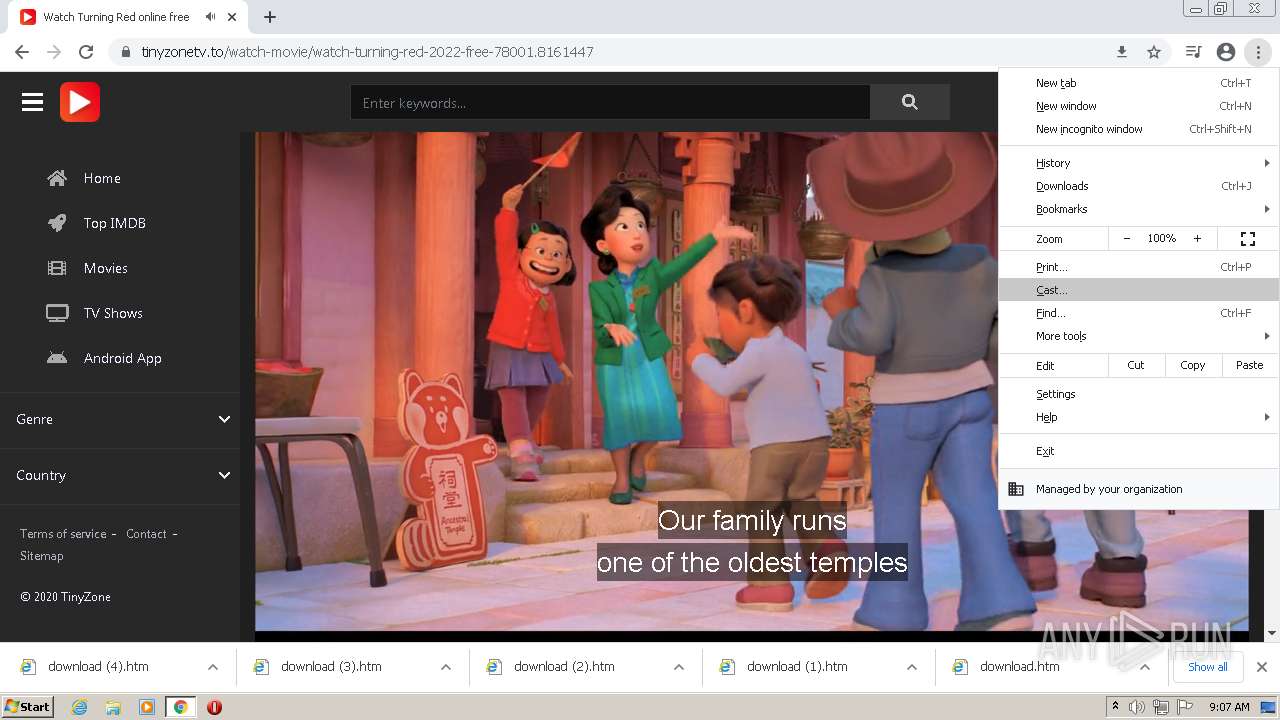1280x720 pixels.
Task: Open Settings from Chrome menu
Action: pyautogui.click(x=1139, y=394)
